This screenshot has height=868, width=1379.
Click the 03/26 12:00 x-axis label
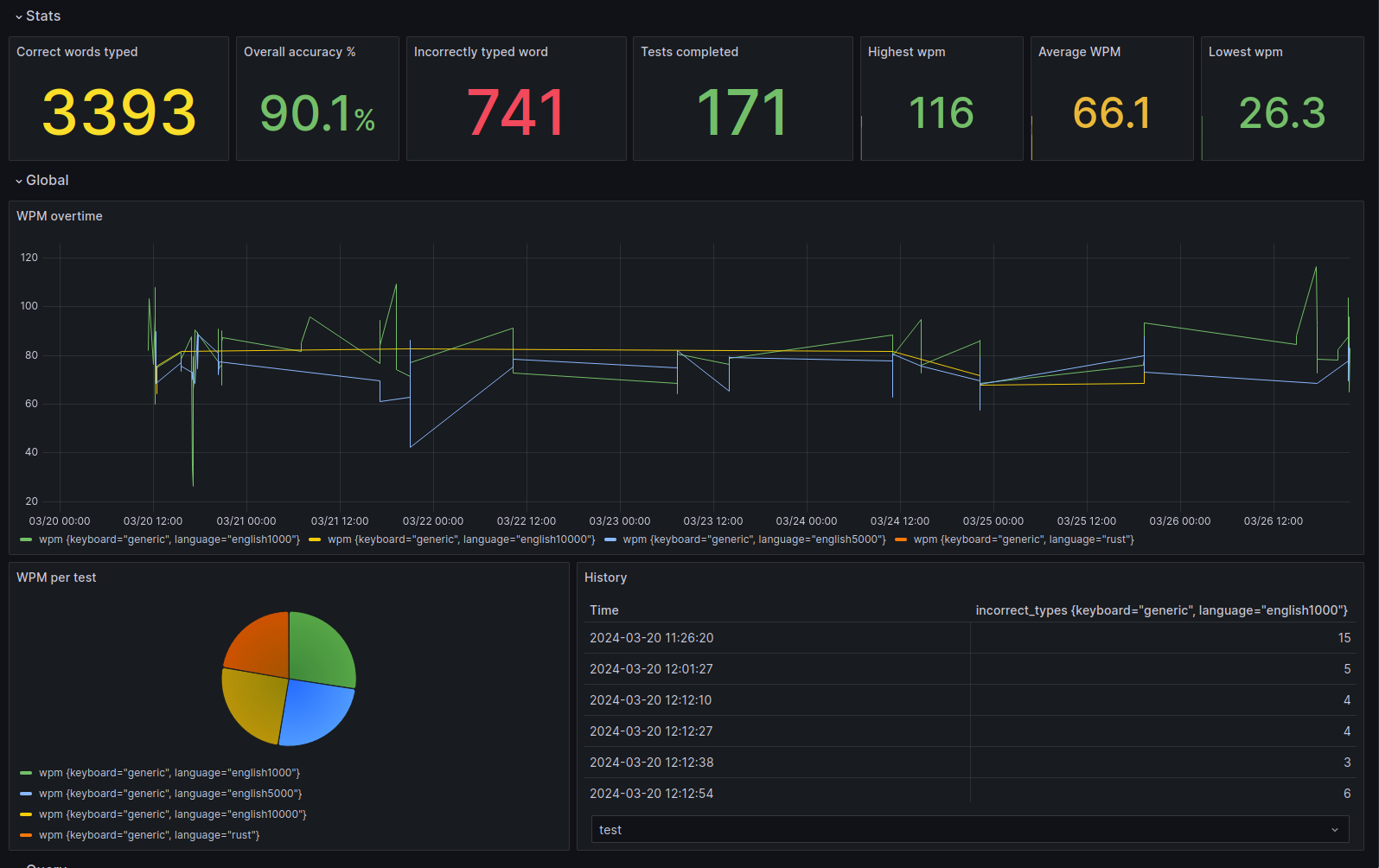1274,521
